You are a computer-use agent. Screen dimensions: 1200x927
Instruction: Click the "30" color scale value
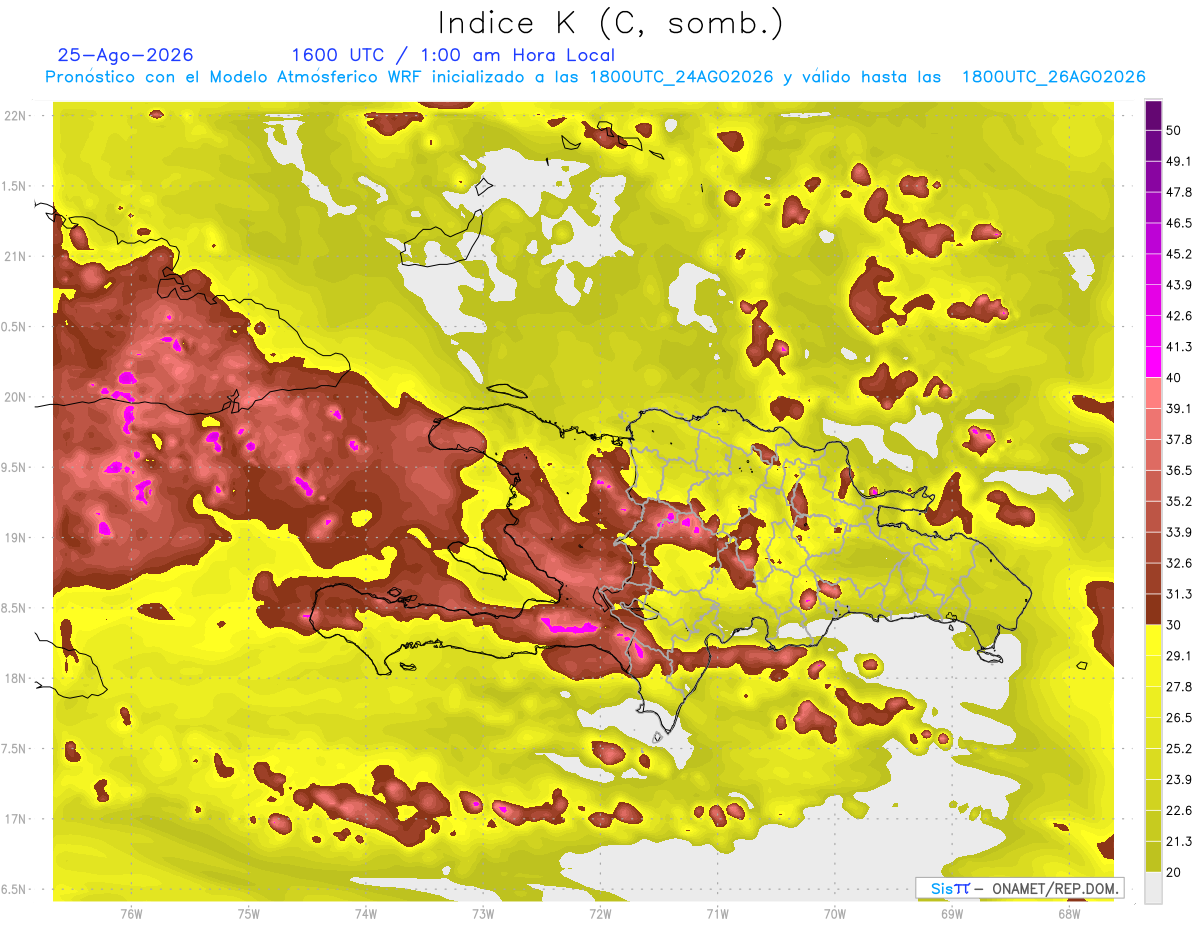click(1175, 625)
